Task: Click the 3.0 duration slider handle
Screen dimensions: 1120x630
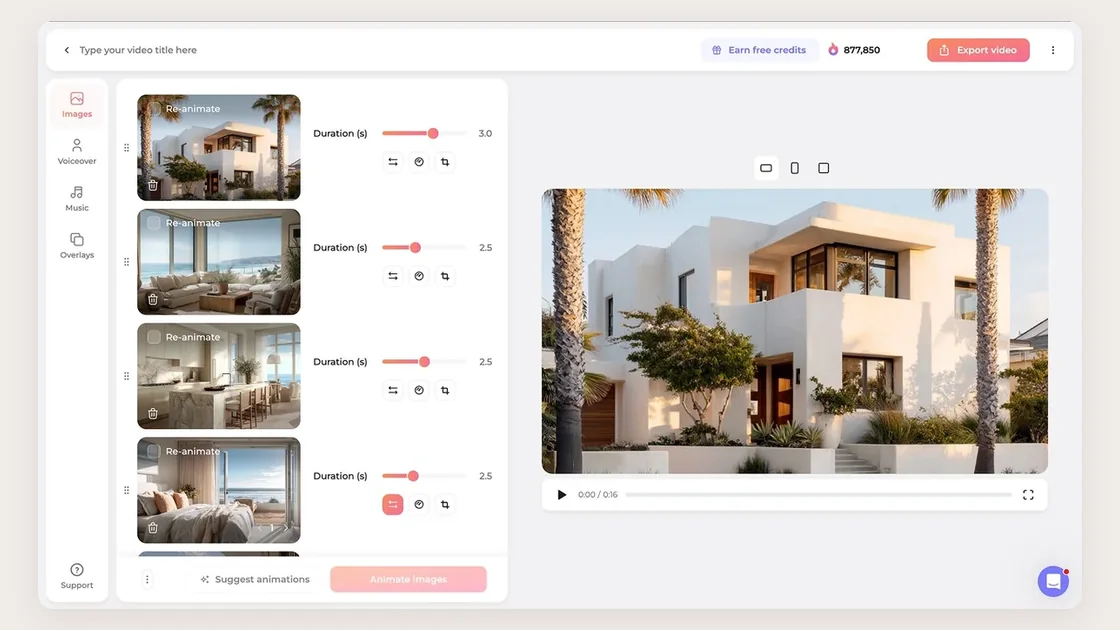Action: 433,134
